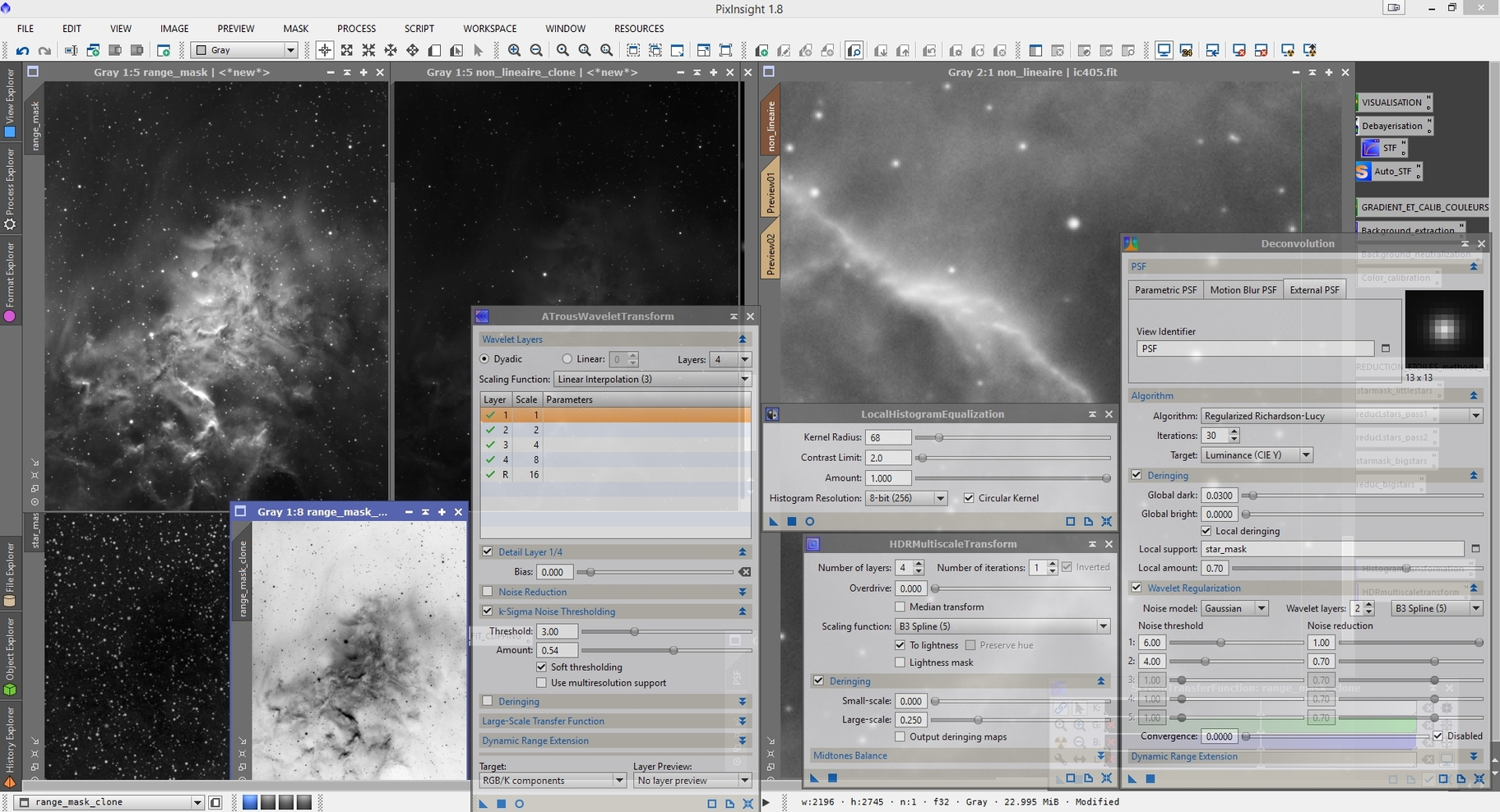Click the apply square in LocalHistogramEqualization
Image resolution: width=1500 pixels, height=812 pixels.
click(792, 521)
